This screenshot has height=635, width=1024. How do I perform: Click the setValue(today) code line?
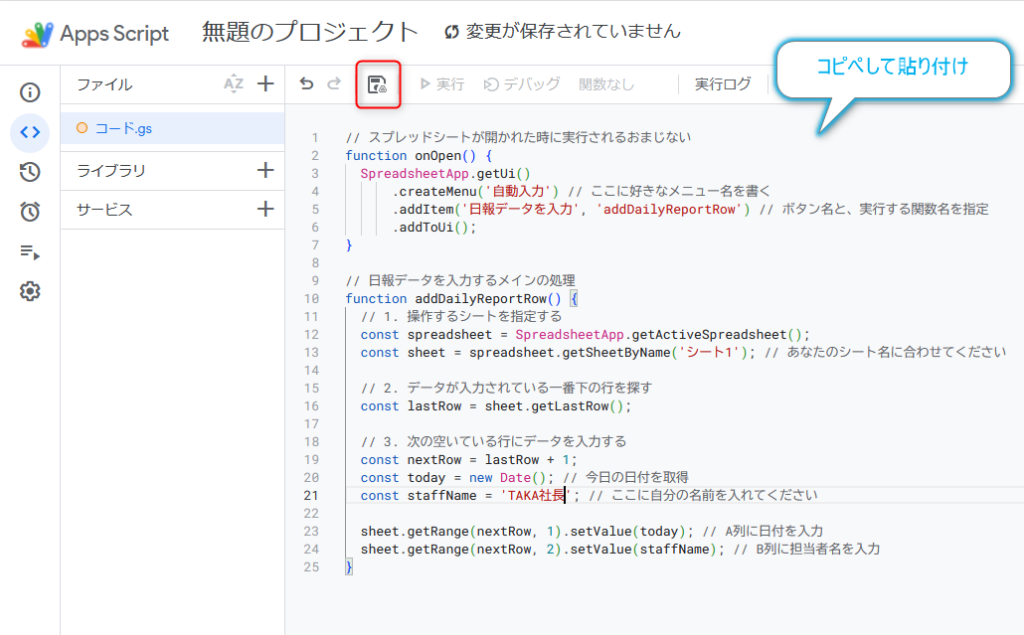(x=592, y=531)
